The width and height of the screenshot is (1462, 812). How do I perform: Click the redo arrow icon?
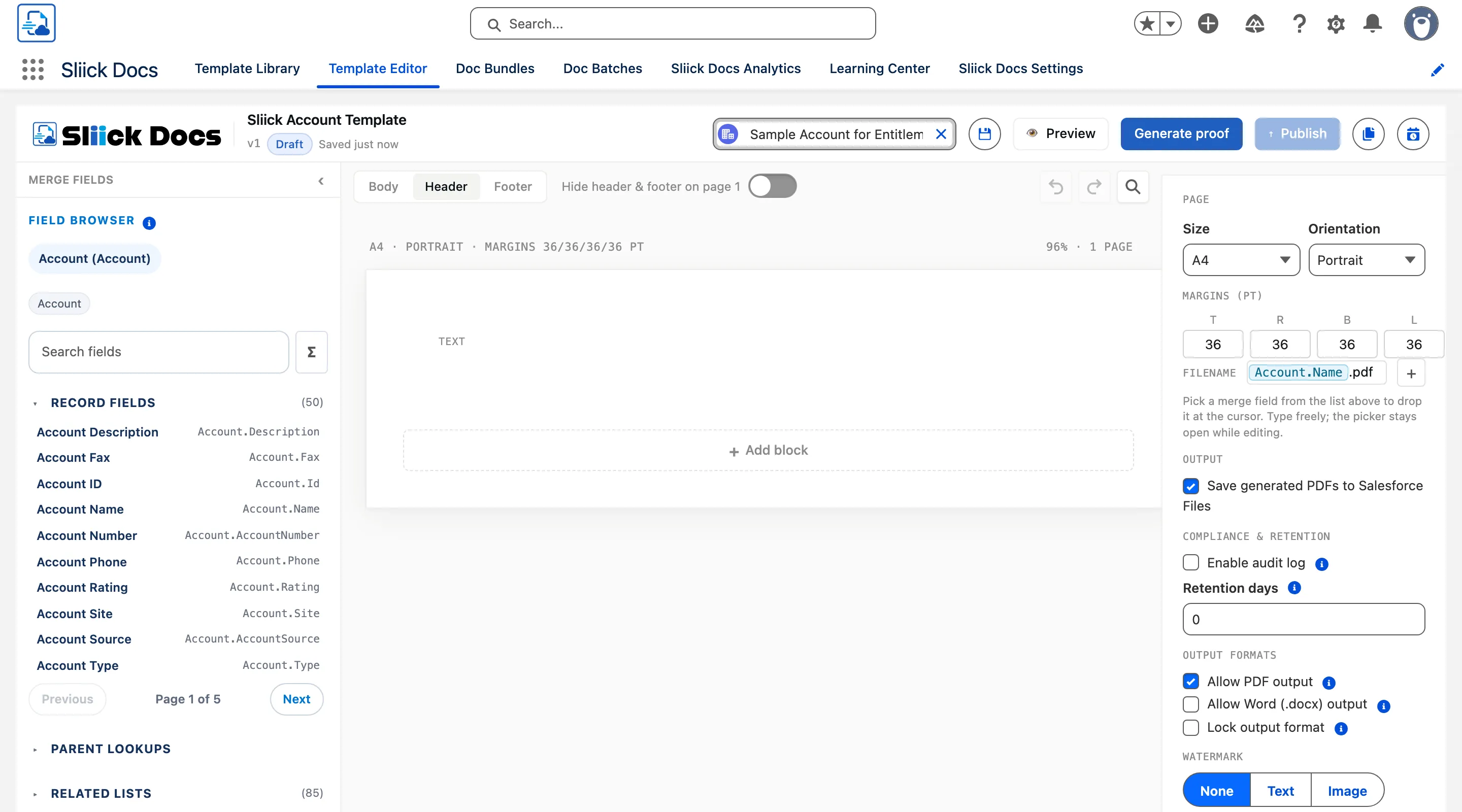click(x=1093, y=186)
